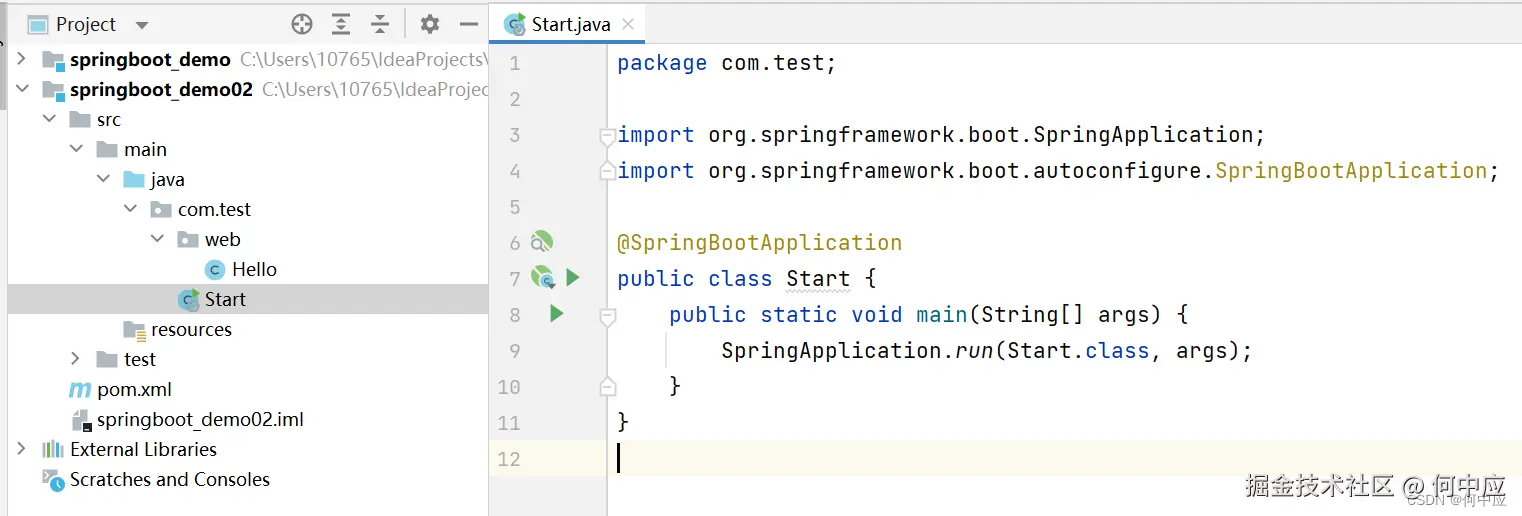Click the Collapse All icon in Project panel
Viewport: 1522px width, 516px height.
tap(380, 24)
